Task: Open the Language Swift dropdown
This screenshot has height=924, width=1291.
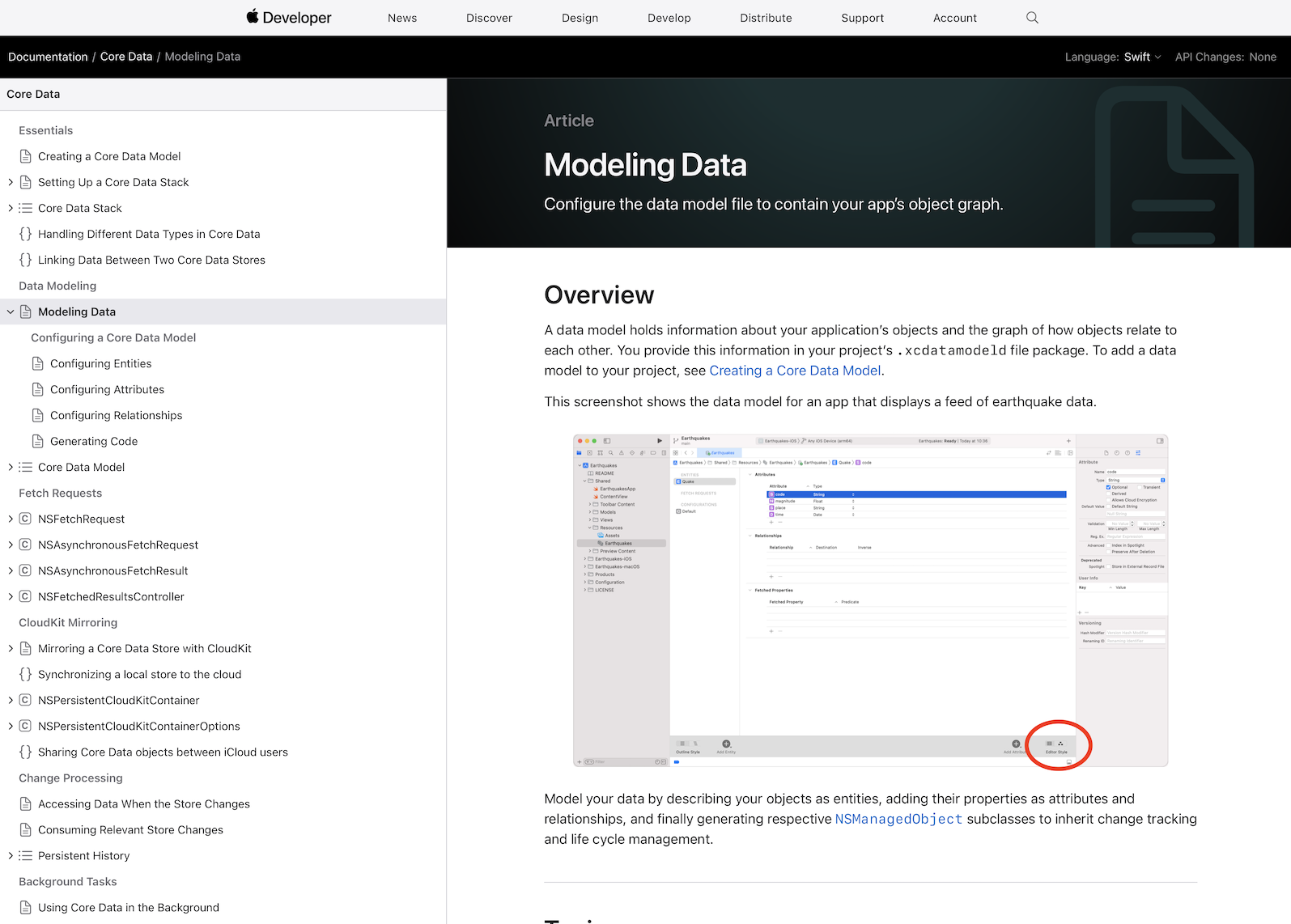Action: coord(1143,57)
